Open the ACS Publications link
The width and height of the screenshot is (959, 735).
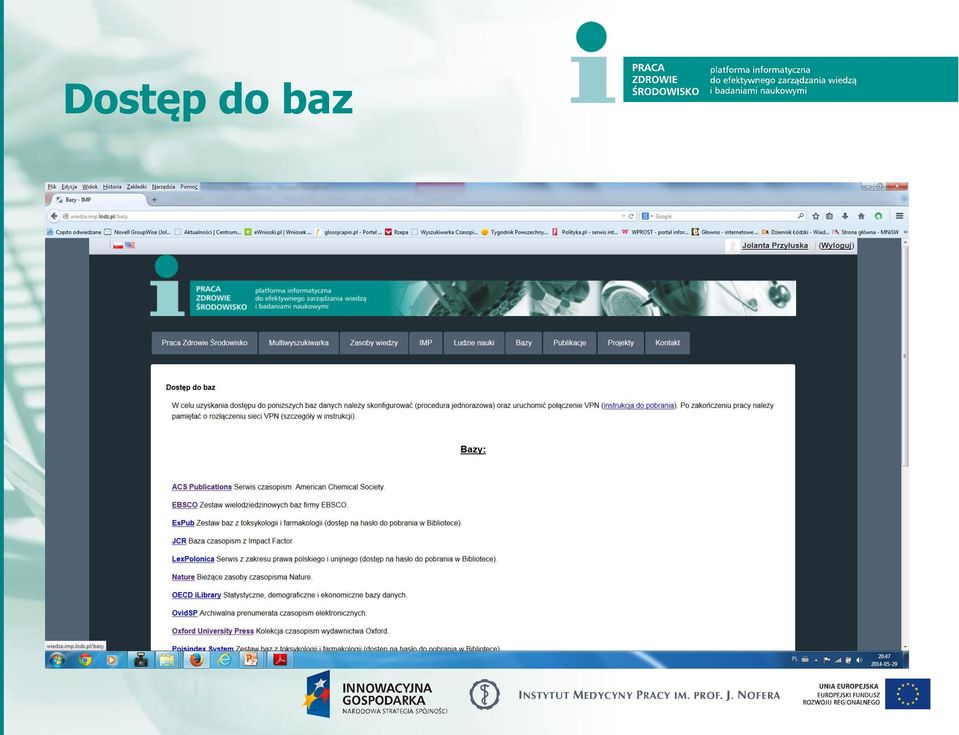click(202, 487)
